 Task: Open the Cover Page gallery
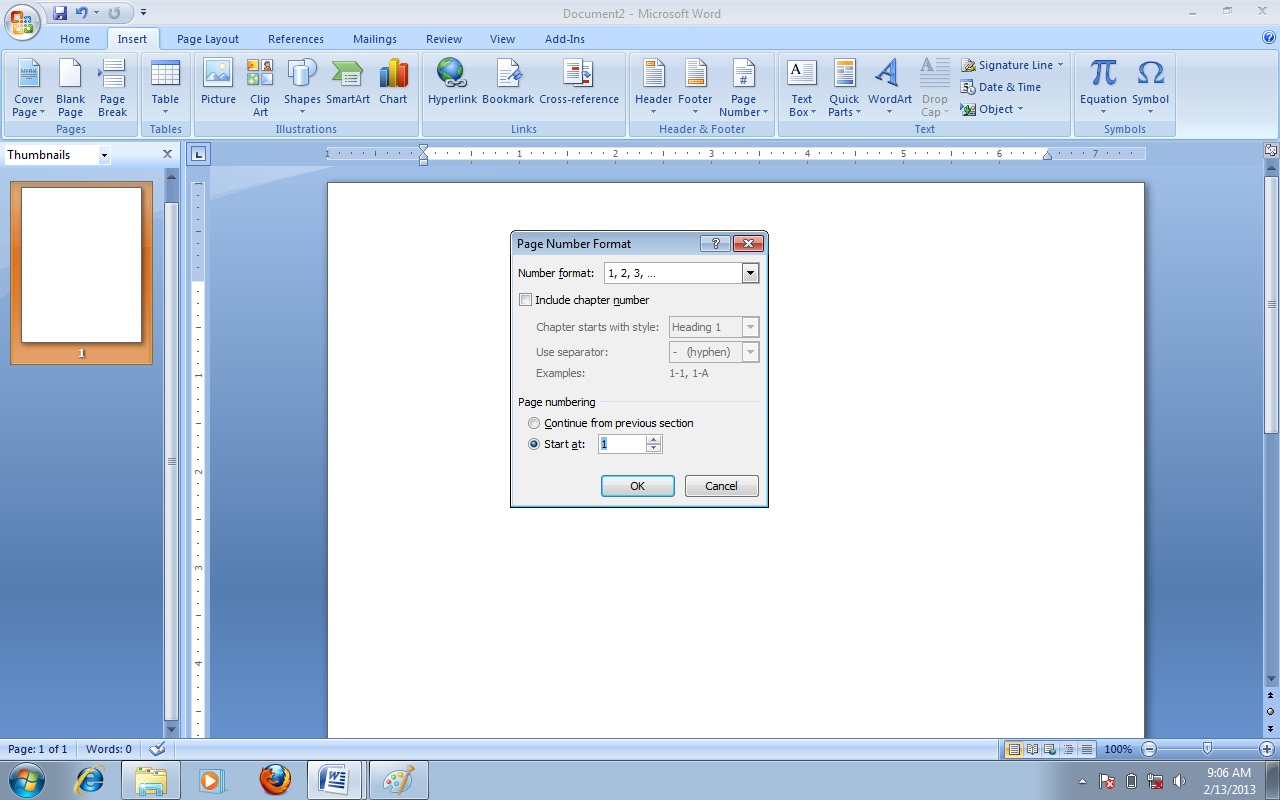[28, 88]
